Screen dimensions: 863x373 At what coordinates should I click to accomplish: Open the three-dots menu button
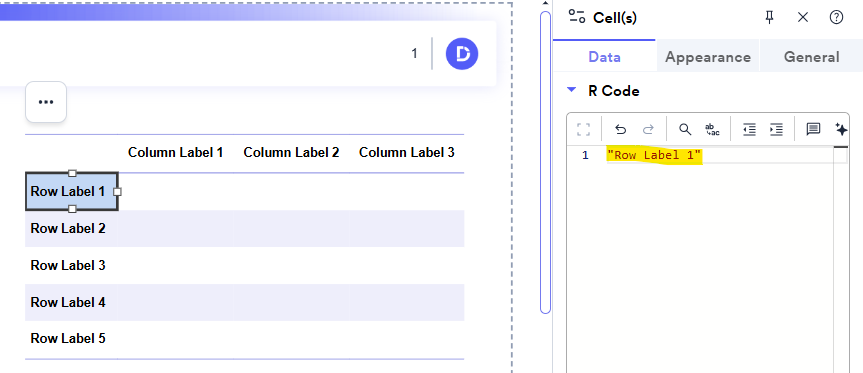46,102
